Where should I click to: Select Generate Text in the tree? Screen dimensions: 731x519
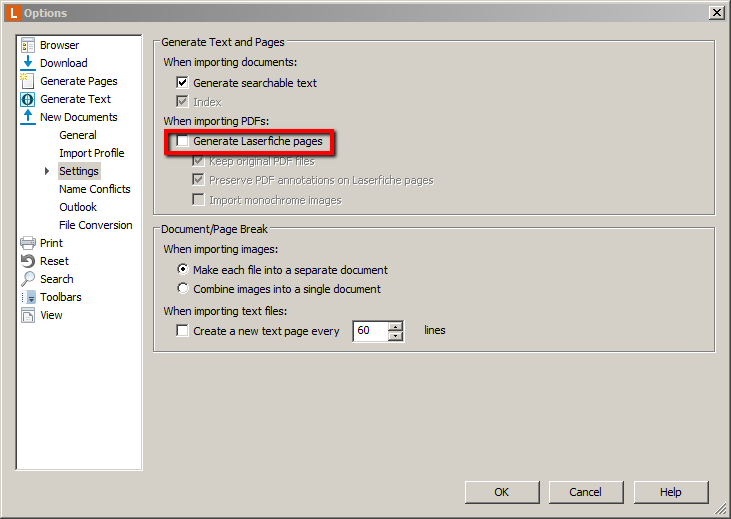[75, 99]
